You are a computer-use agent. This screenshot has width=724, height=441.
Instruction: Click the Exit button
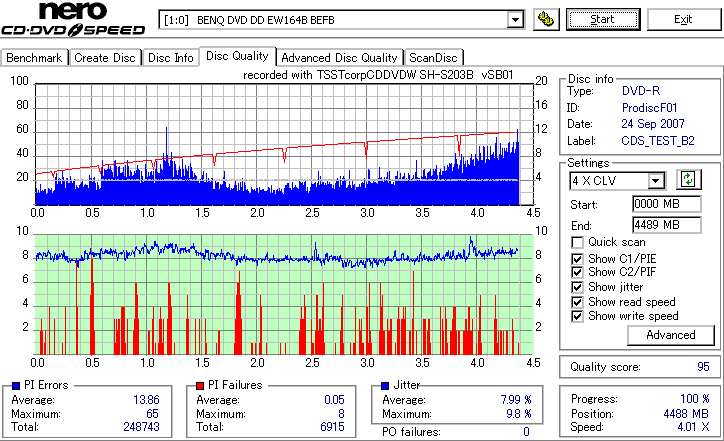[683, 19]
